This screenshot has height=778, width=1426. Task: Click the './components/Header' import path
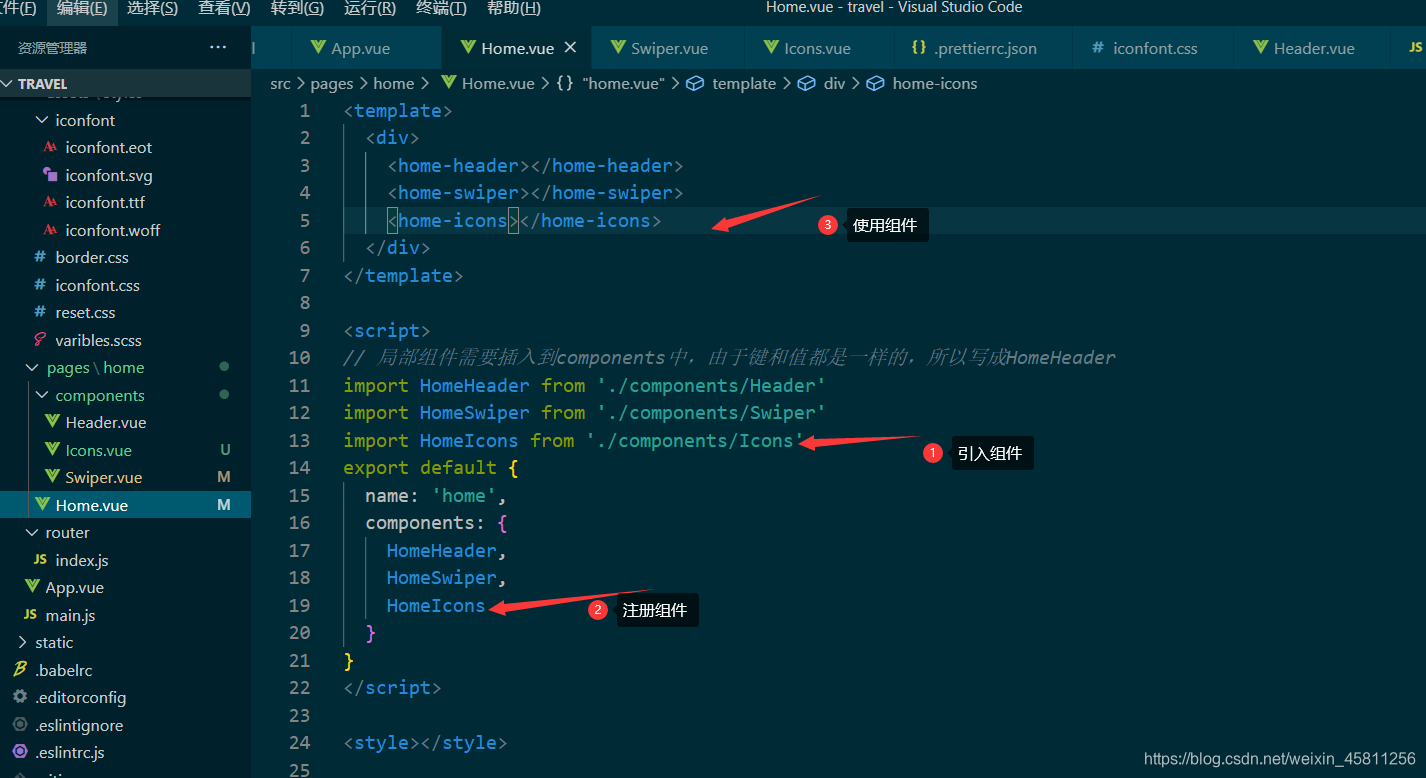[x=711, y=386]
